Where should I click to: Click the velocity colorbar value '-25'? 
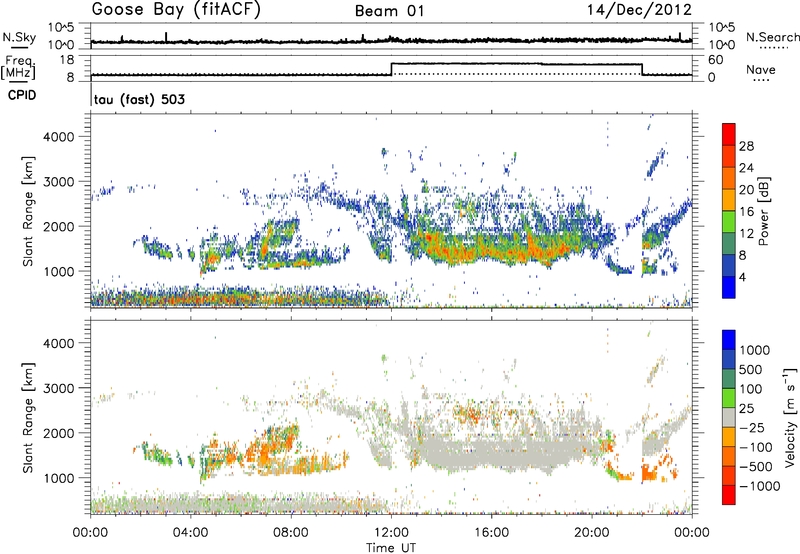point(753,427)
